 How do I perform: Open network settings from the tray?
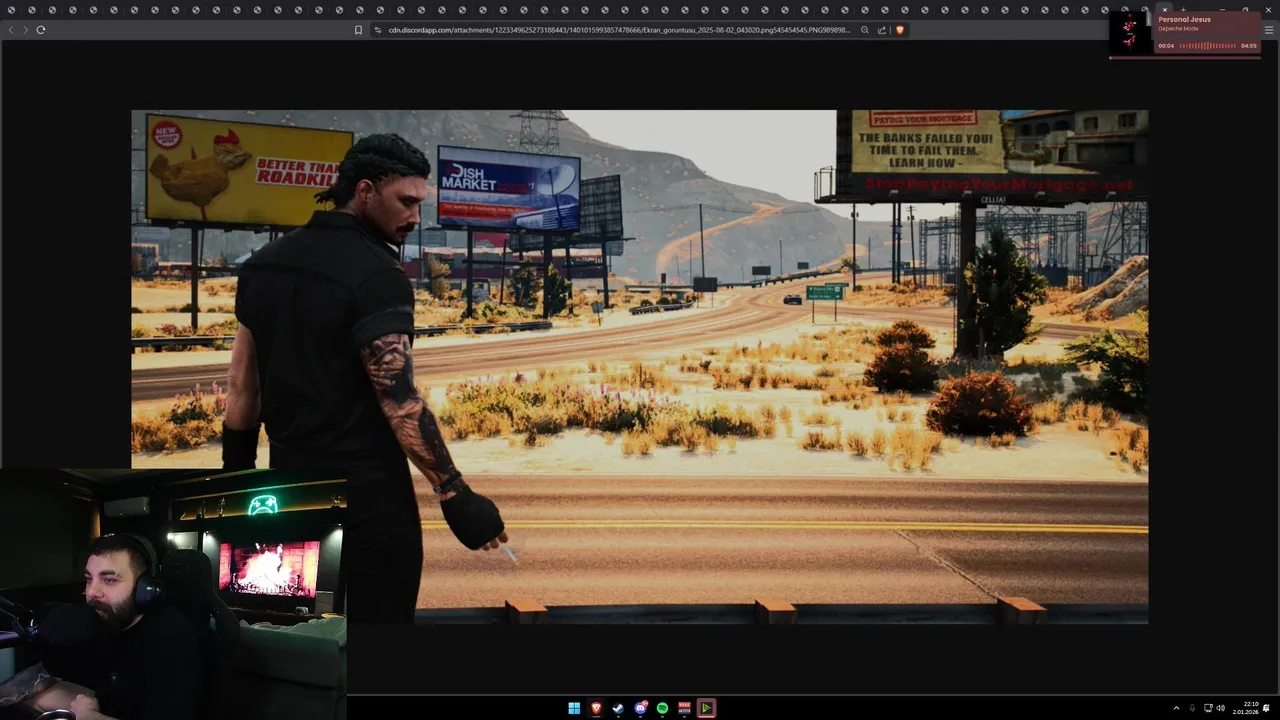point(1208,708)
